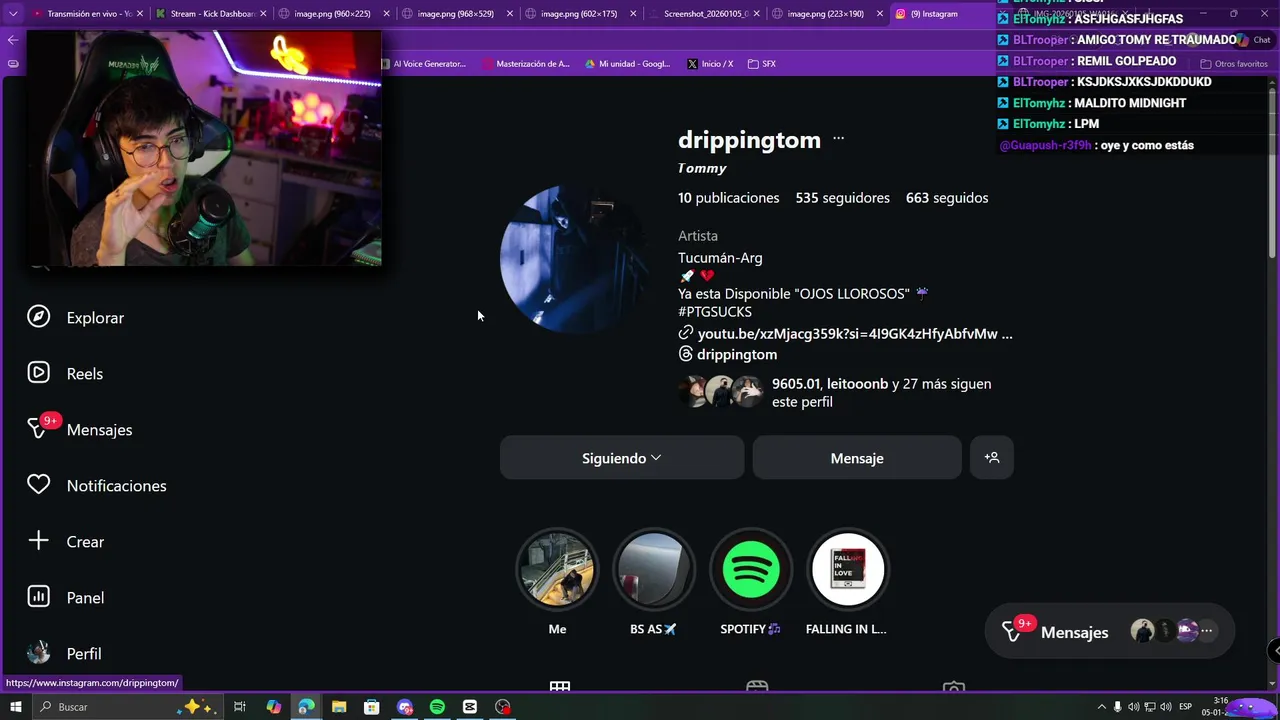1280x720 pixels.
Task: Show hidden system tray icons arrow
Action: 1102,707
